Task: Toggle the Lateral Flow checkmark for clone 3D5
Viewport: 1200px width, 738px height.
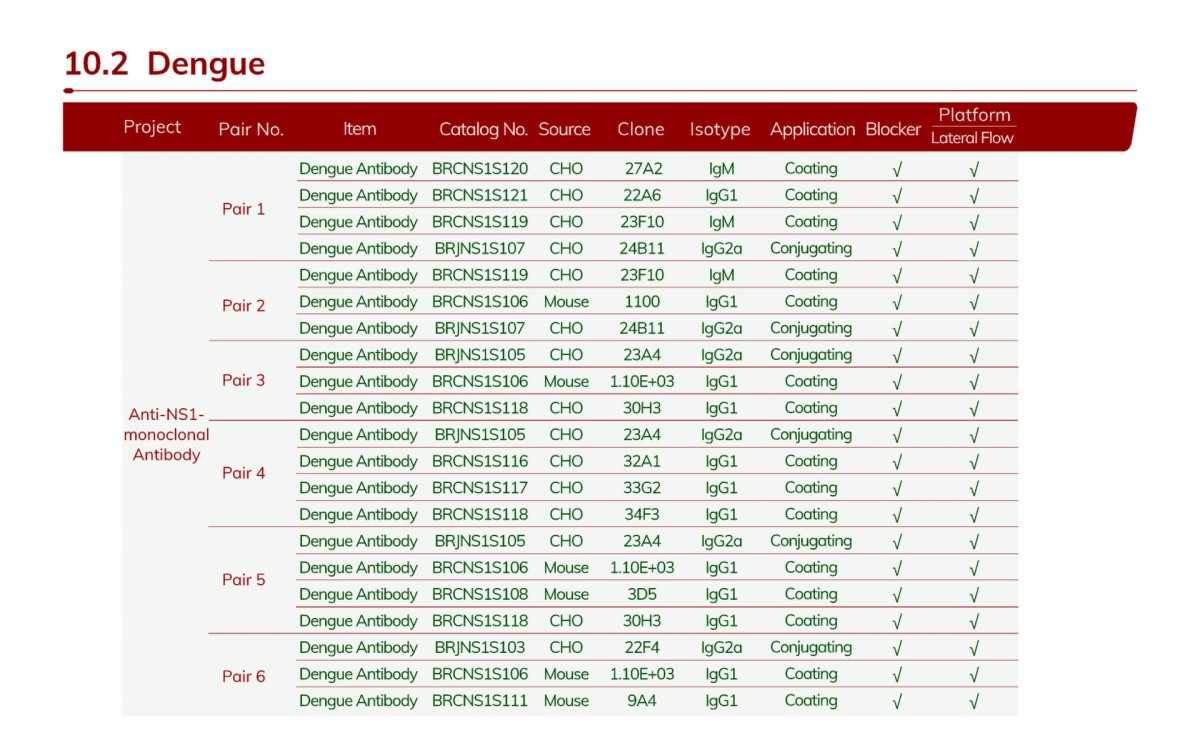Action: point(973,594)
